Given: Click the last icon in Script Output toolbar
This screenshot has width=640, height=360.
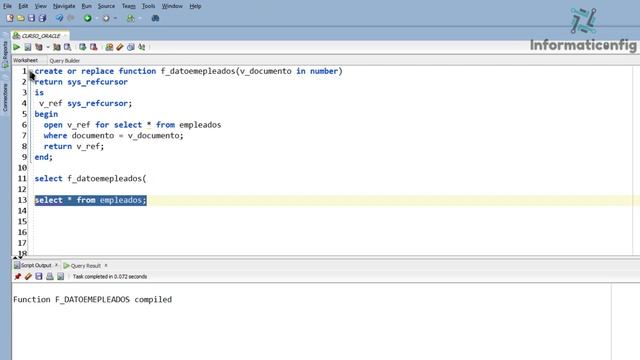Looking at the screenshot, I should 60,277.
